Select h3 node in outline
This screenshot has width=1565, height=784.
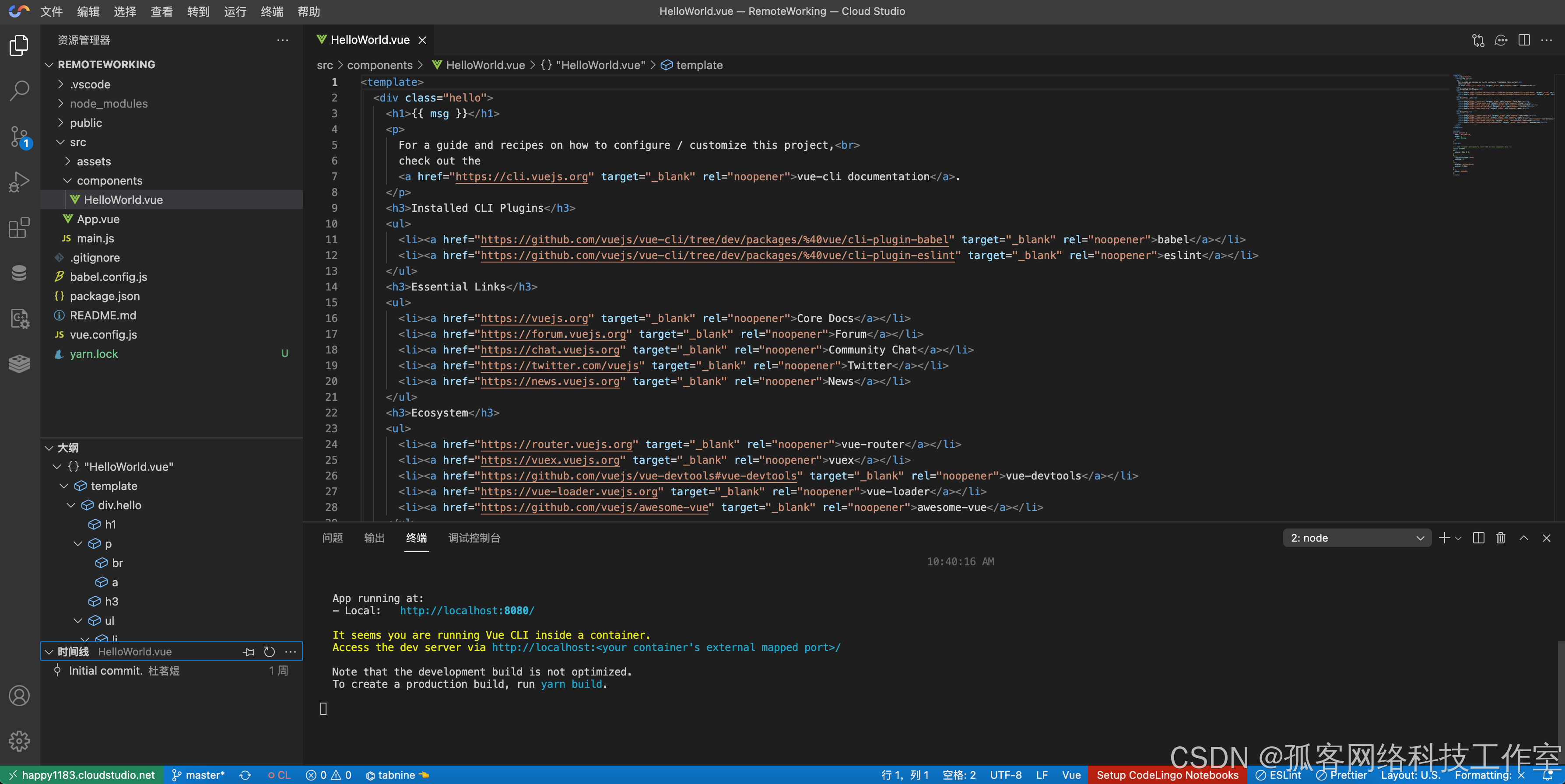(x=111, y=601)
